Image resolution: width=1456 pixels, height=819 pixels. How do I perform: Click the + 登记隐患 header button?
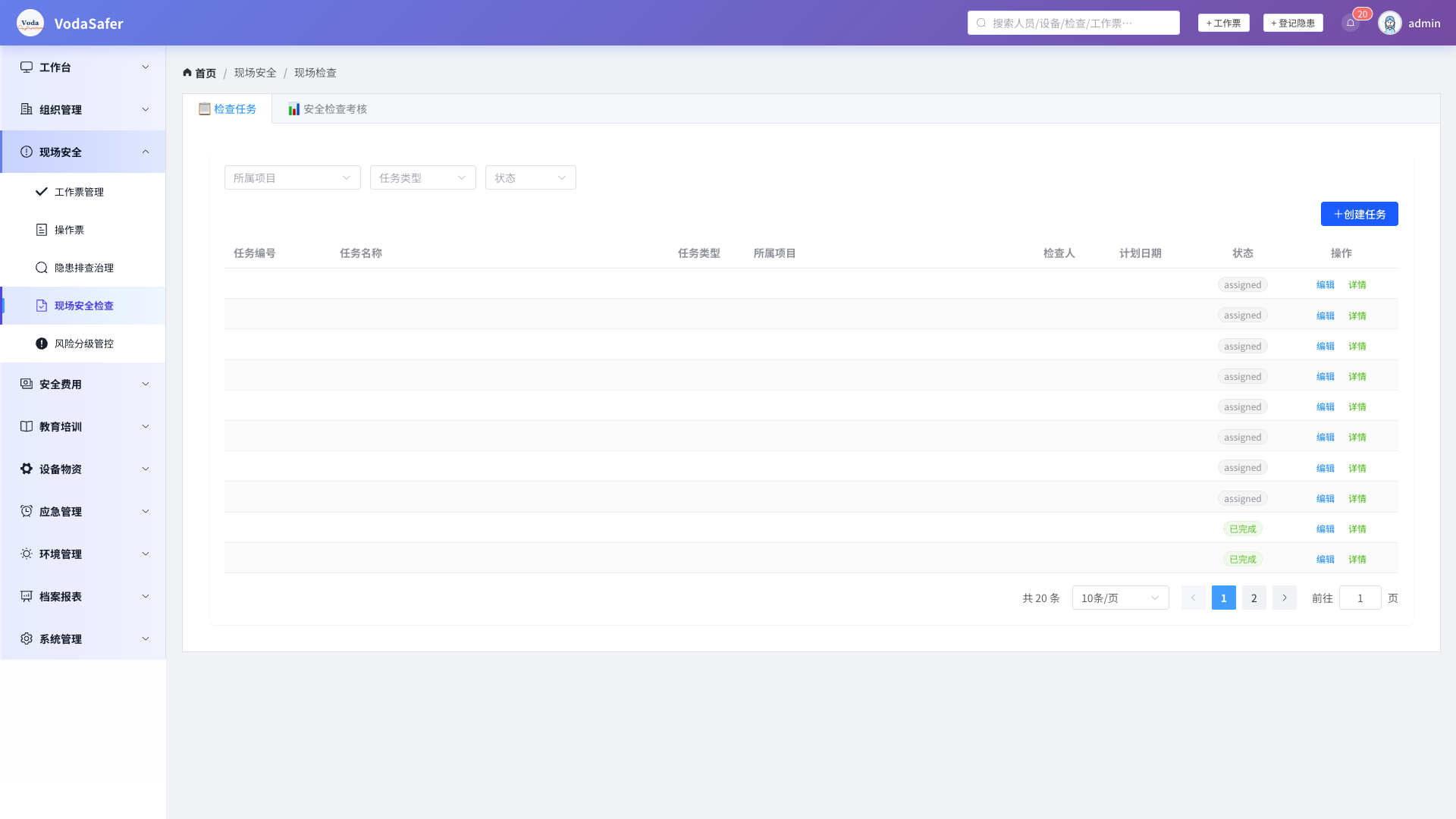[1293, 23]
